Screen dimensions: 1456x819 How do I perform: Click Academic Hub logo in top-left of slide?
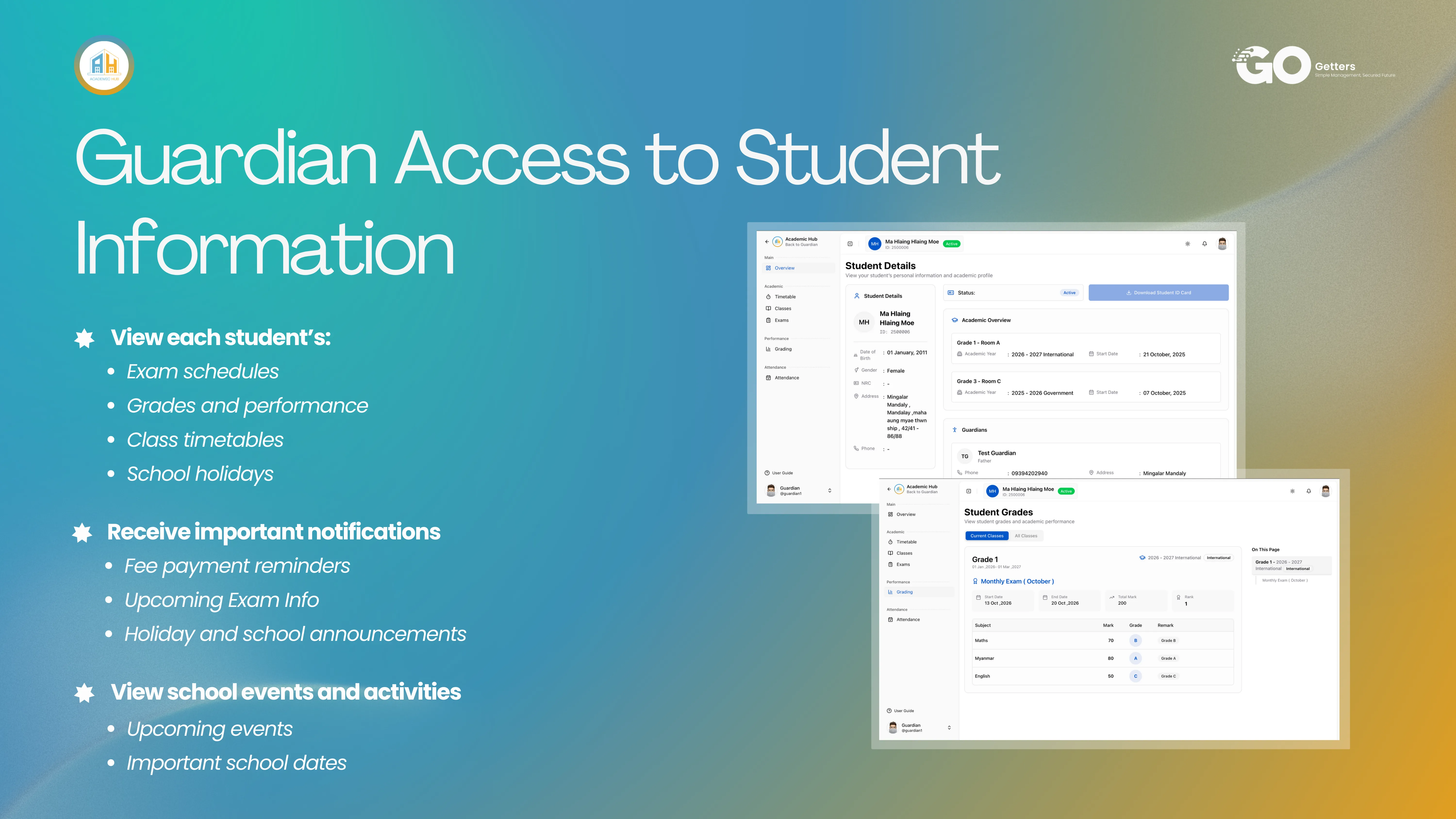click(104, 65)
